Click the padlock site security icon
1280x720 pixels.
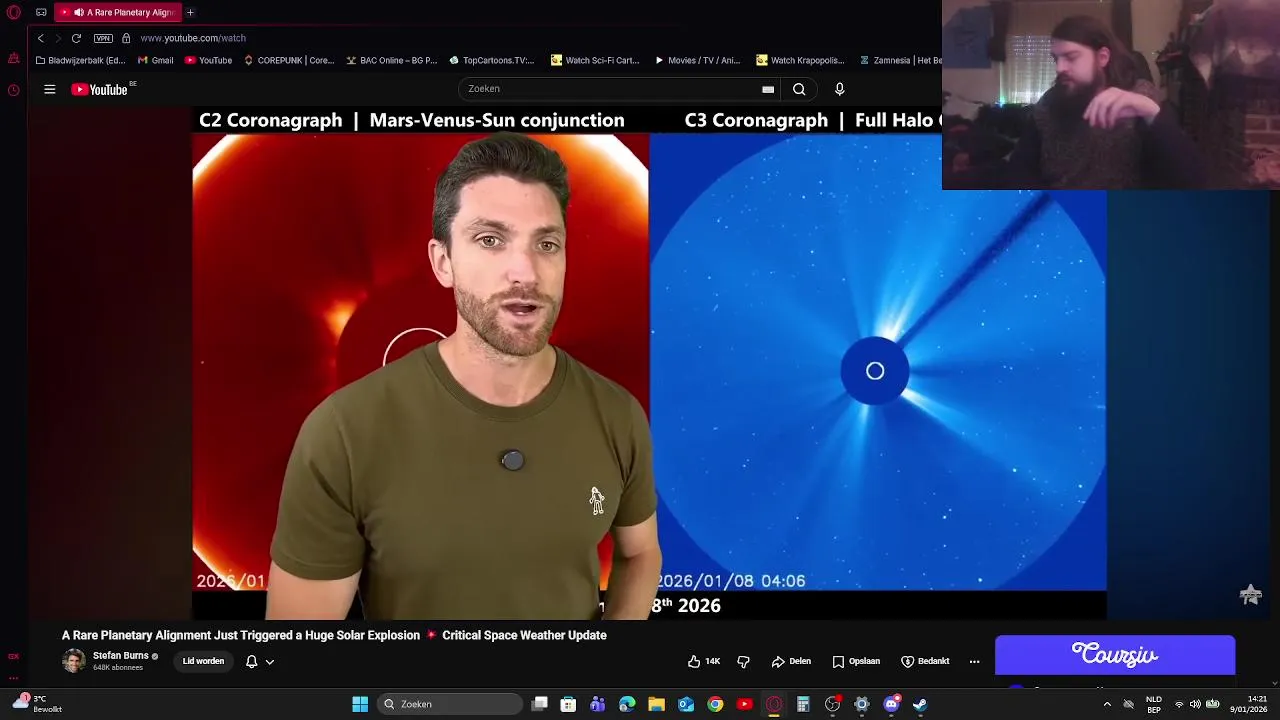126,38
